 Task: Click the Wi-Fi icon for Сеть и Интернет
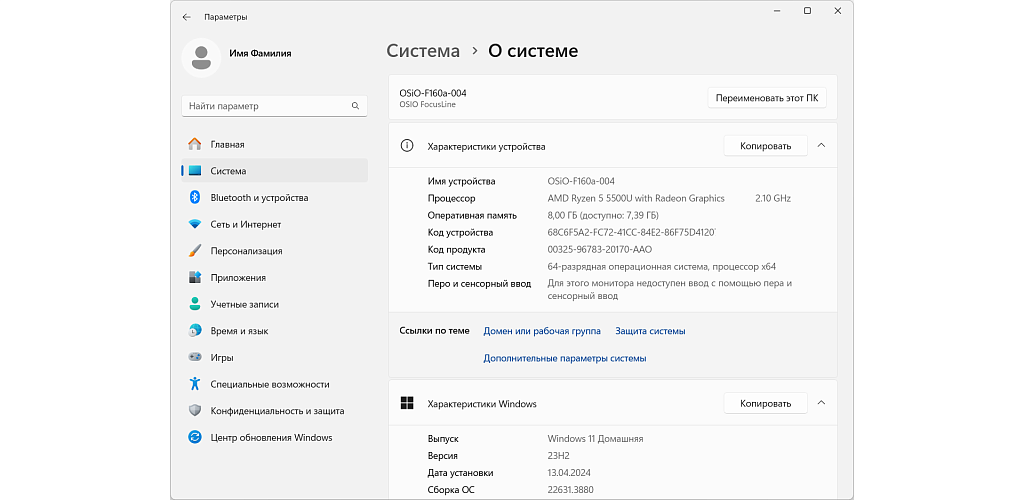point(195,224)
